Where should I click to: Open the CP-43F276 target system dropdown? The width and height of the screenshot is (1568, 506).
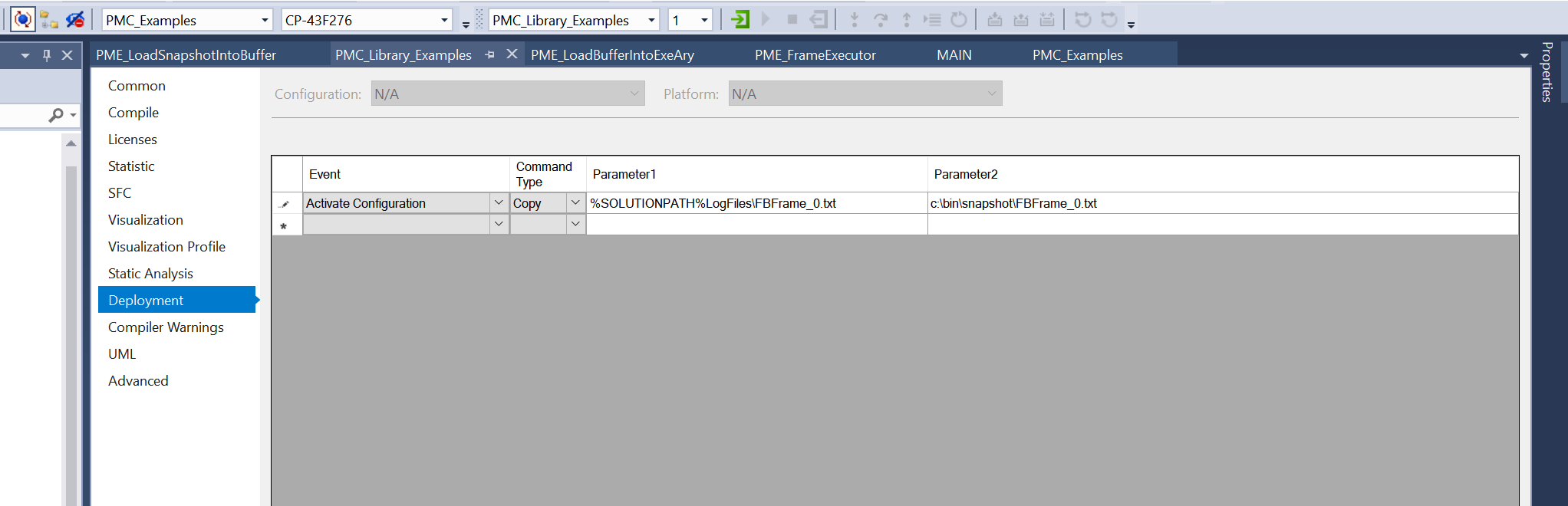pos(444,20)
